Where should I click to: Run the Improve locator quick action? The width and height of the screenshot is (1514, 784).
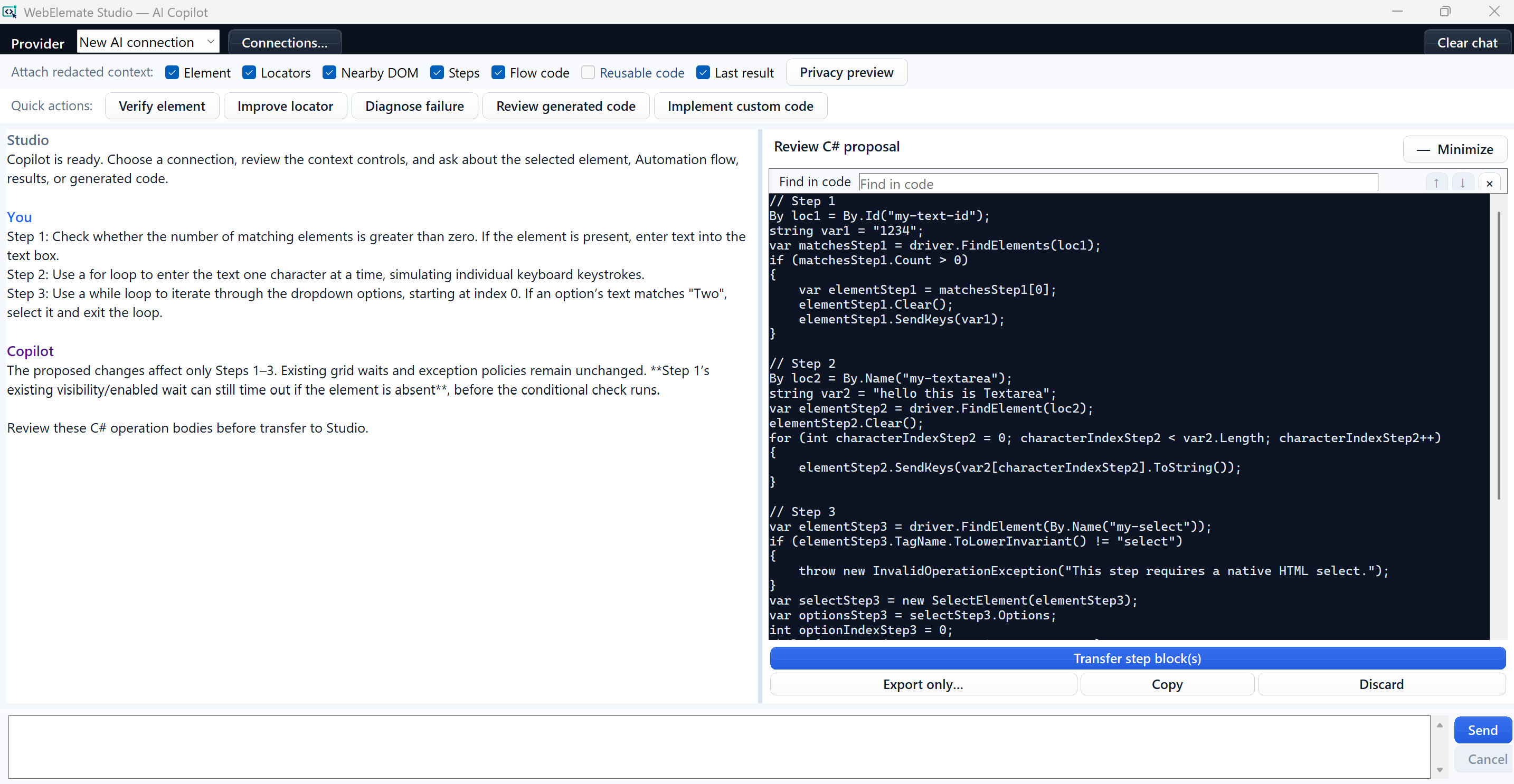click(285, 106)
